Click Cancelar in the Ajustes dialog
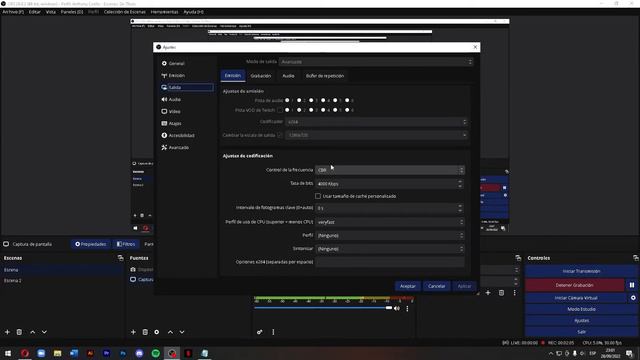The width and height of the screenshot is (640, 360). pos(436,286)
